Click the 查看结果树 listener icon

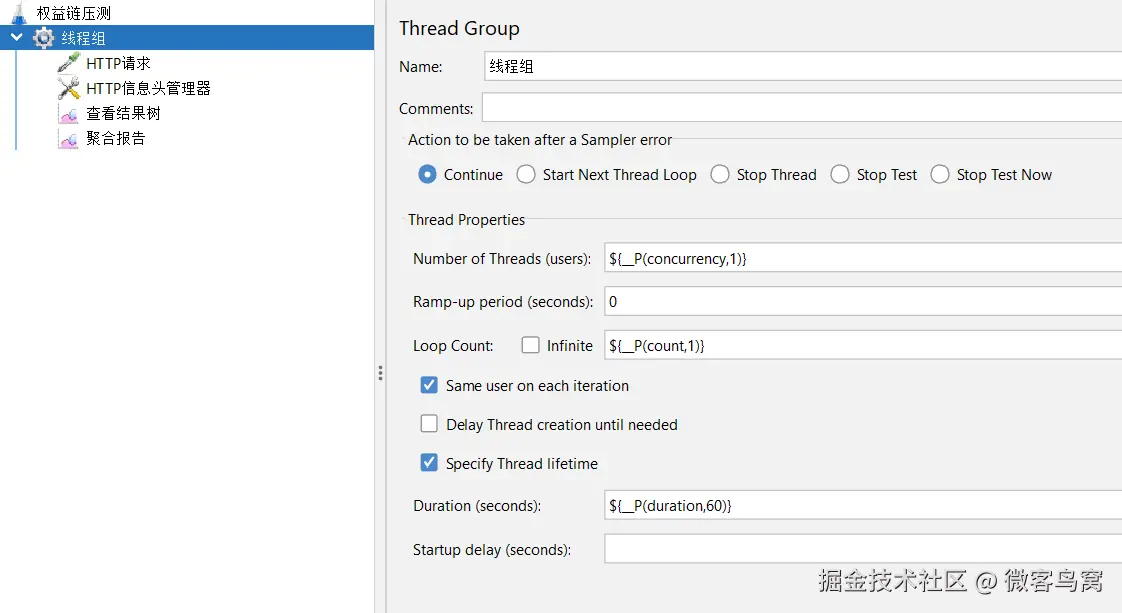[68, 114]
